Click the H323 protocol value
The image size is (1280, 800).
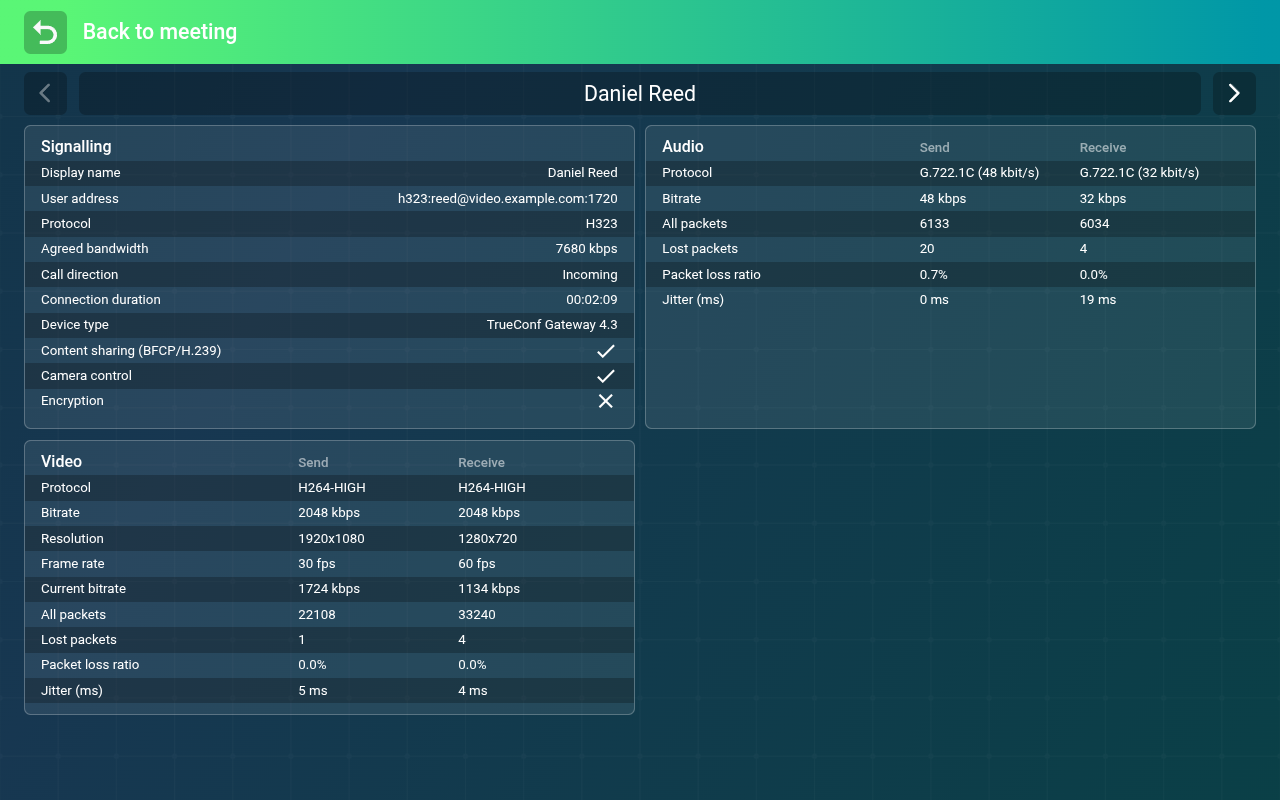602,224
